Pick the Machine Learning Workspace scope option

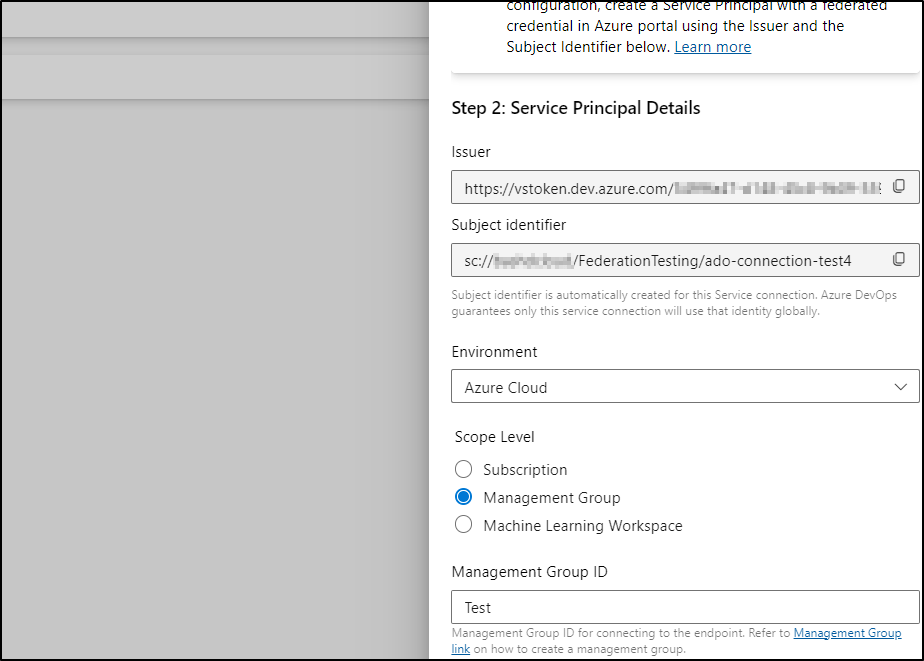463,525
